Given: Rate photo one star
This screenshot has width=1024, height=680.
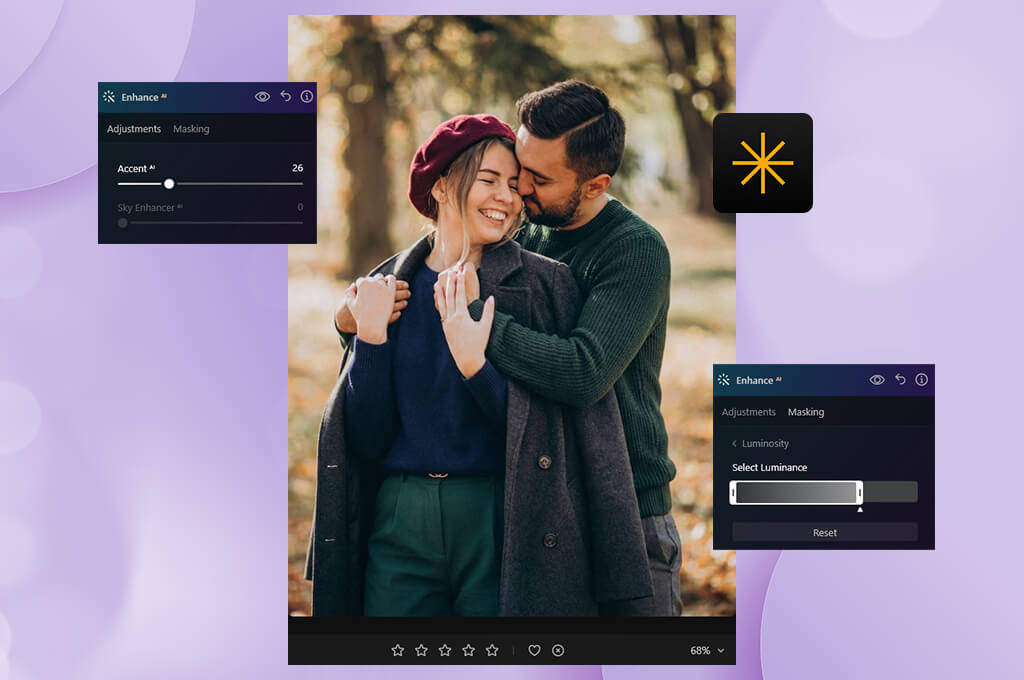Looking at the screenshot, I should [x=398, y=651].
